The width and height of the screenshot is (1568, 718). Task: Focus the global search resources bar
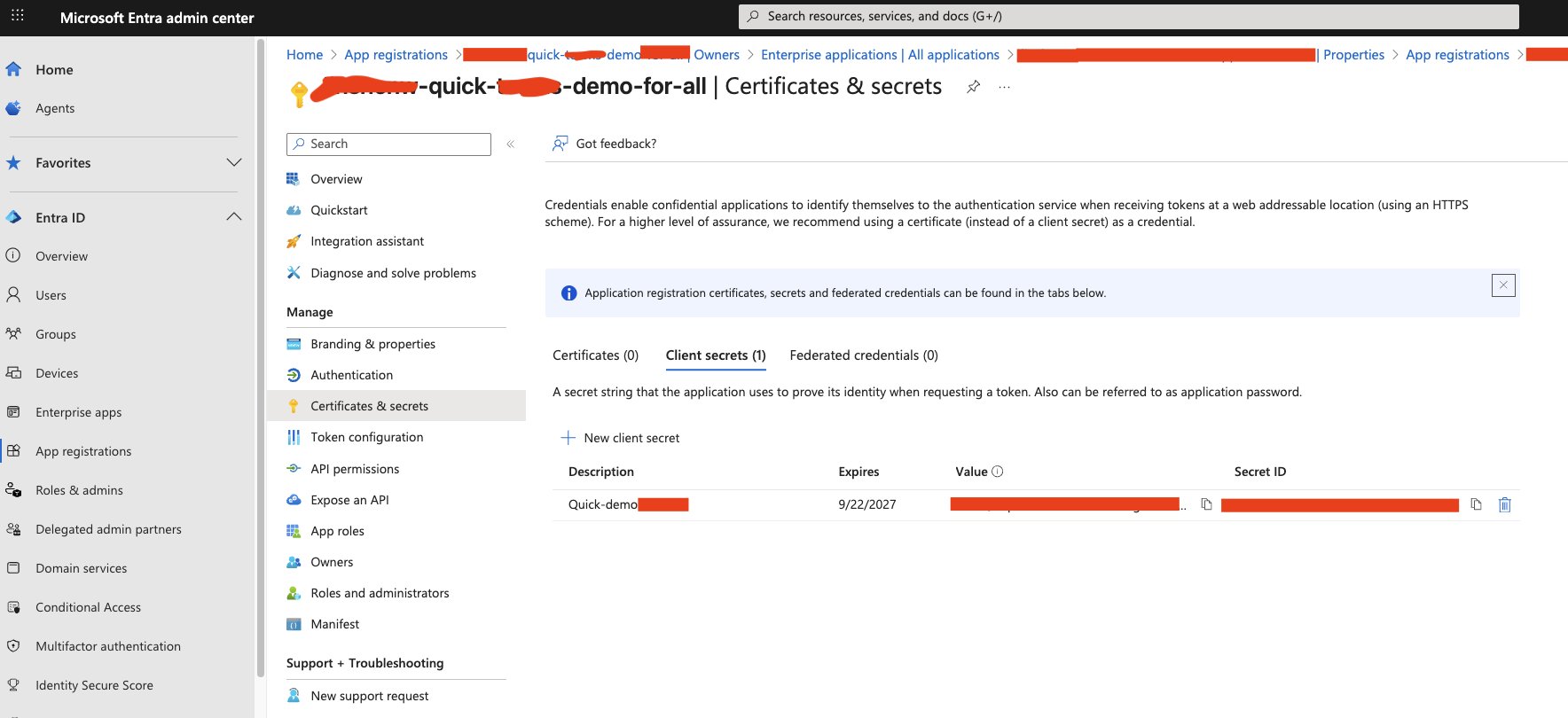point(1126,16)
